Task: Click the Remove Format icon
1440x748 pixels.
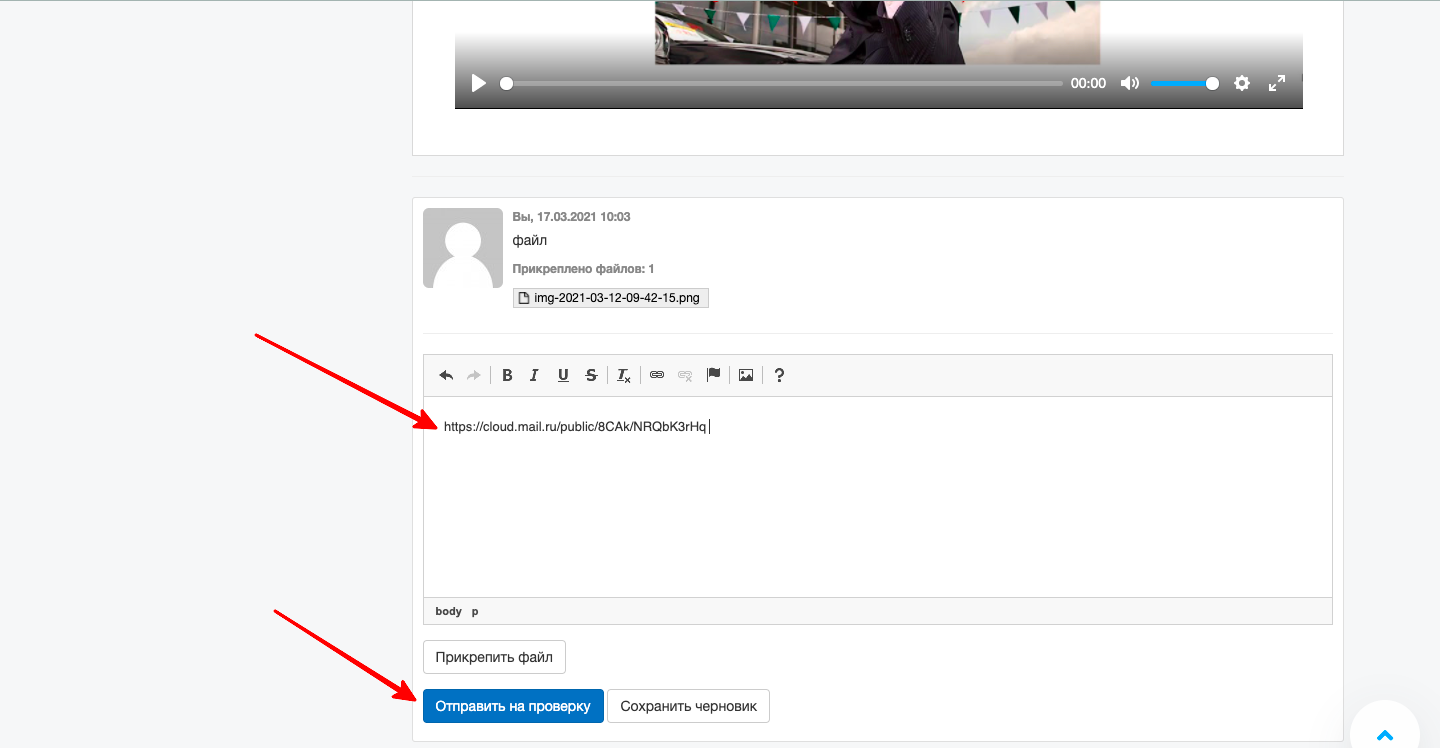Action: (623, 375)
